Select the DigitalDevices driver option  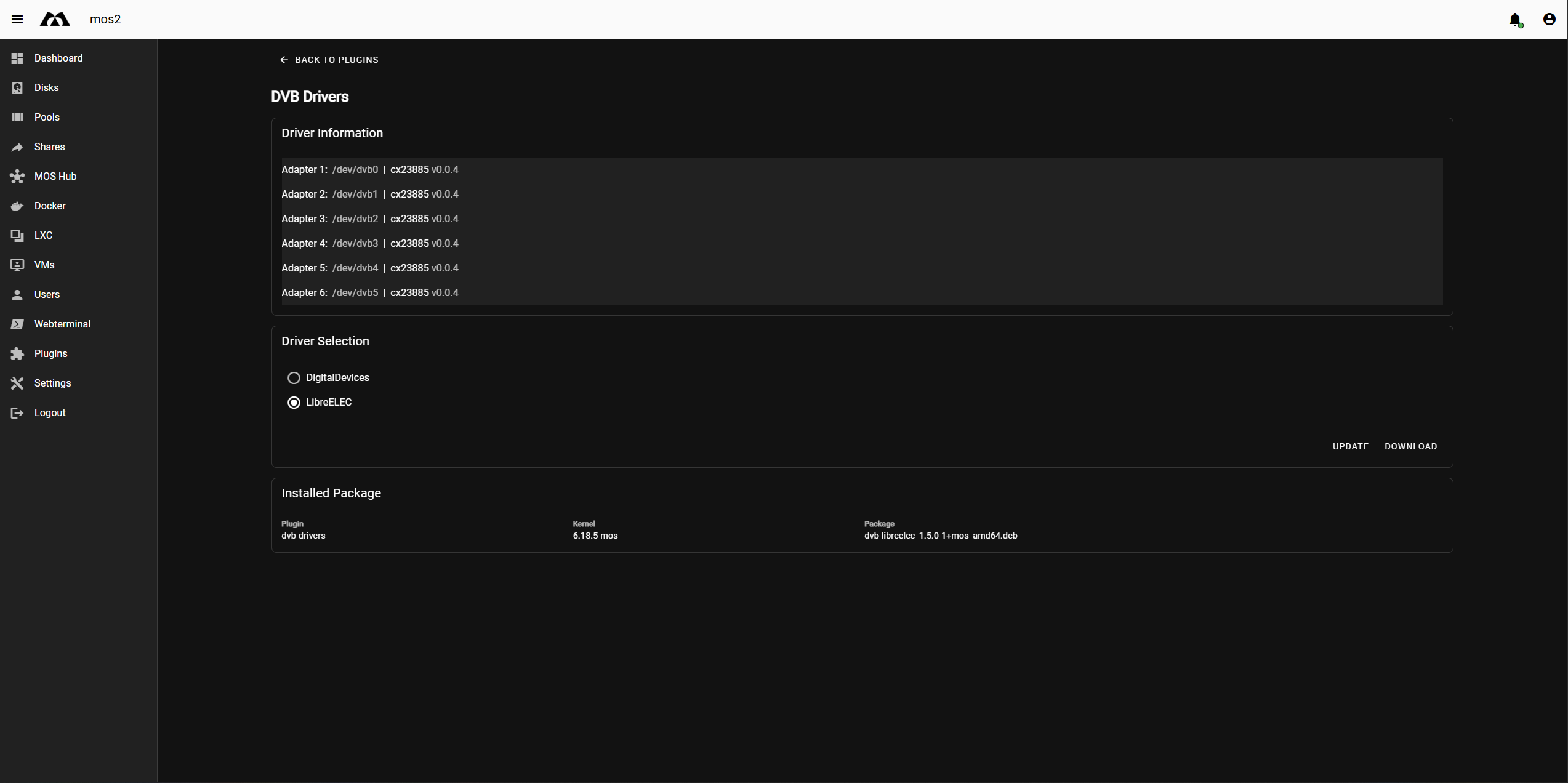pos(294,377)
